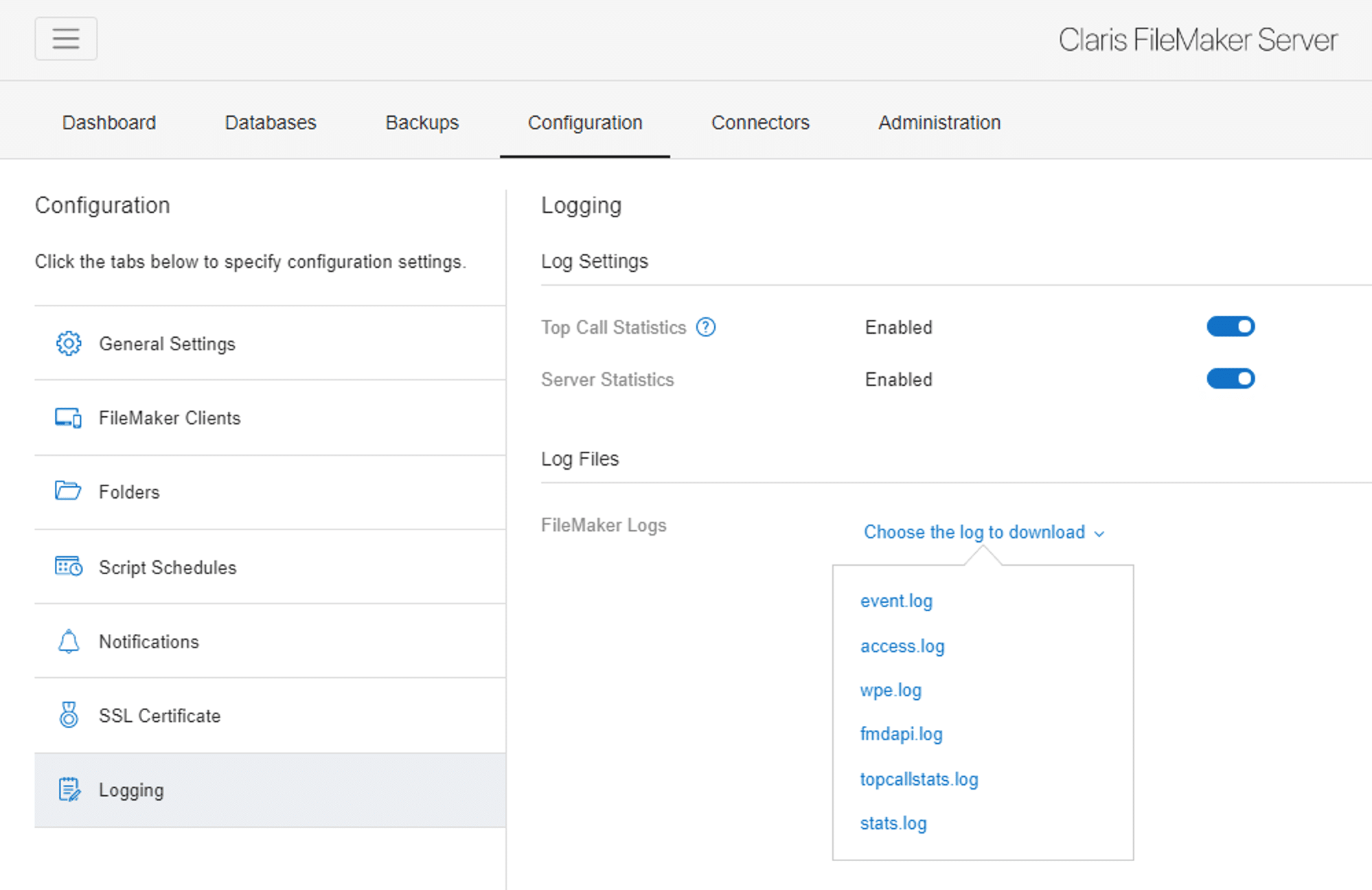This screenshot has height=890, width=1372.
Task: Click the General Settings gear icon
Action: (69, 343)
